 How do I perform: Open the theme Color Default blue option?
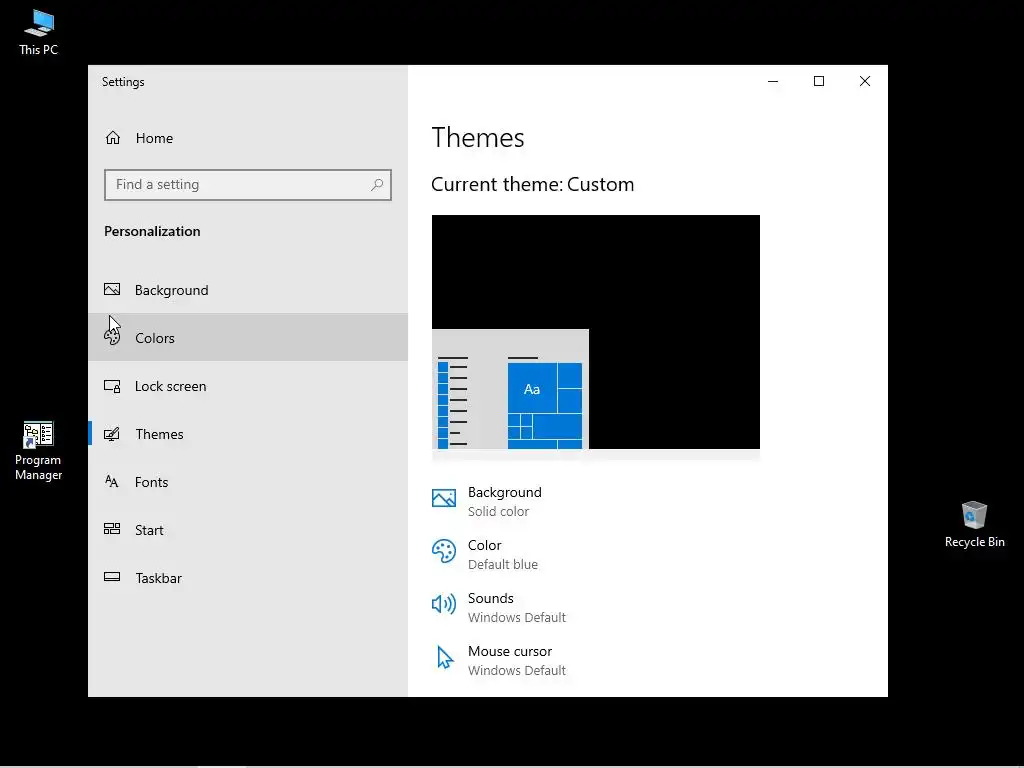(485, 554)
